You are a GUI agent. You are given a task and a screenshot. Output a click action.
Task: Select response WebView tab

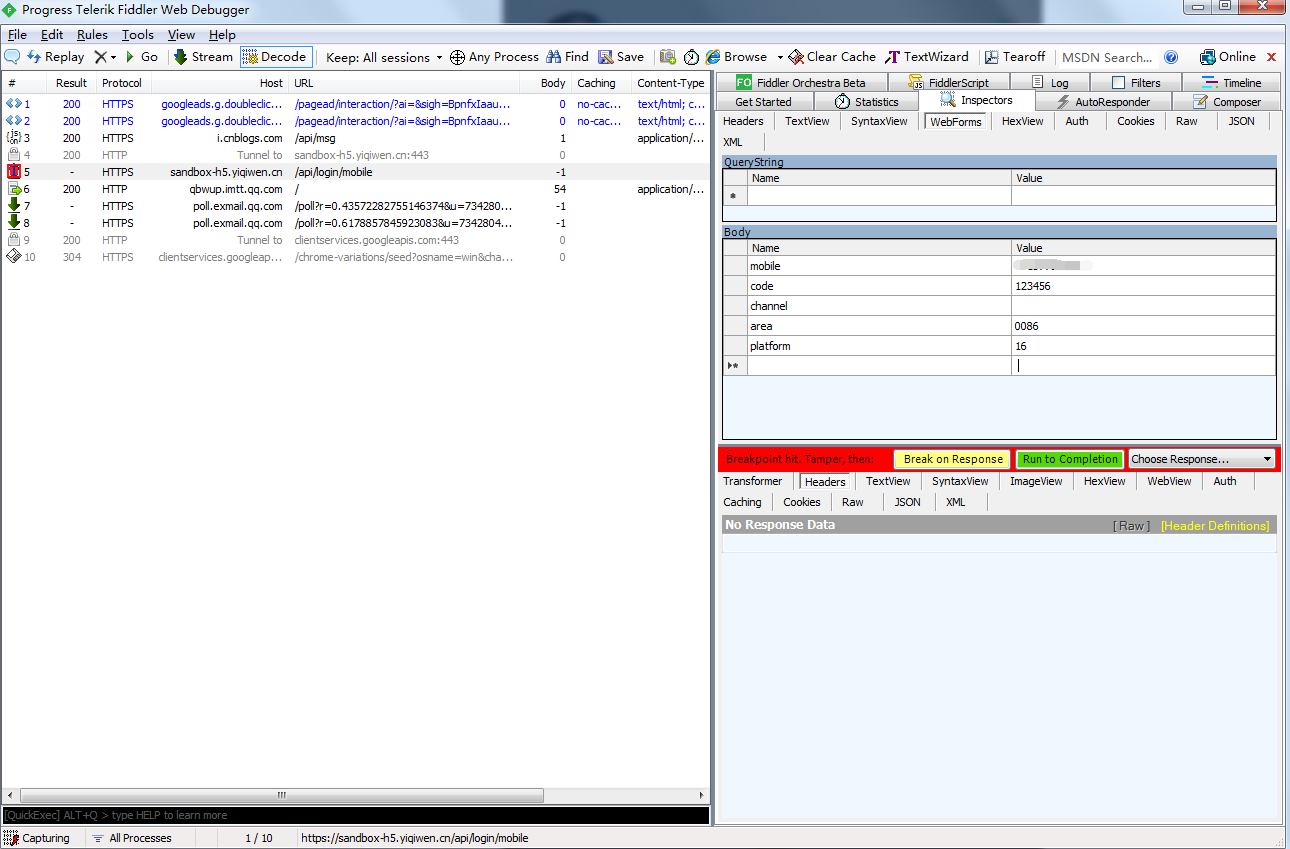pyautogui.click(x=1169, y=481)
